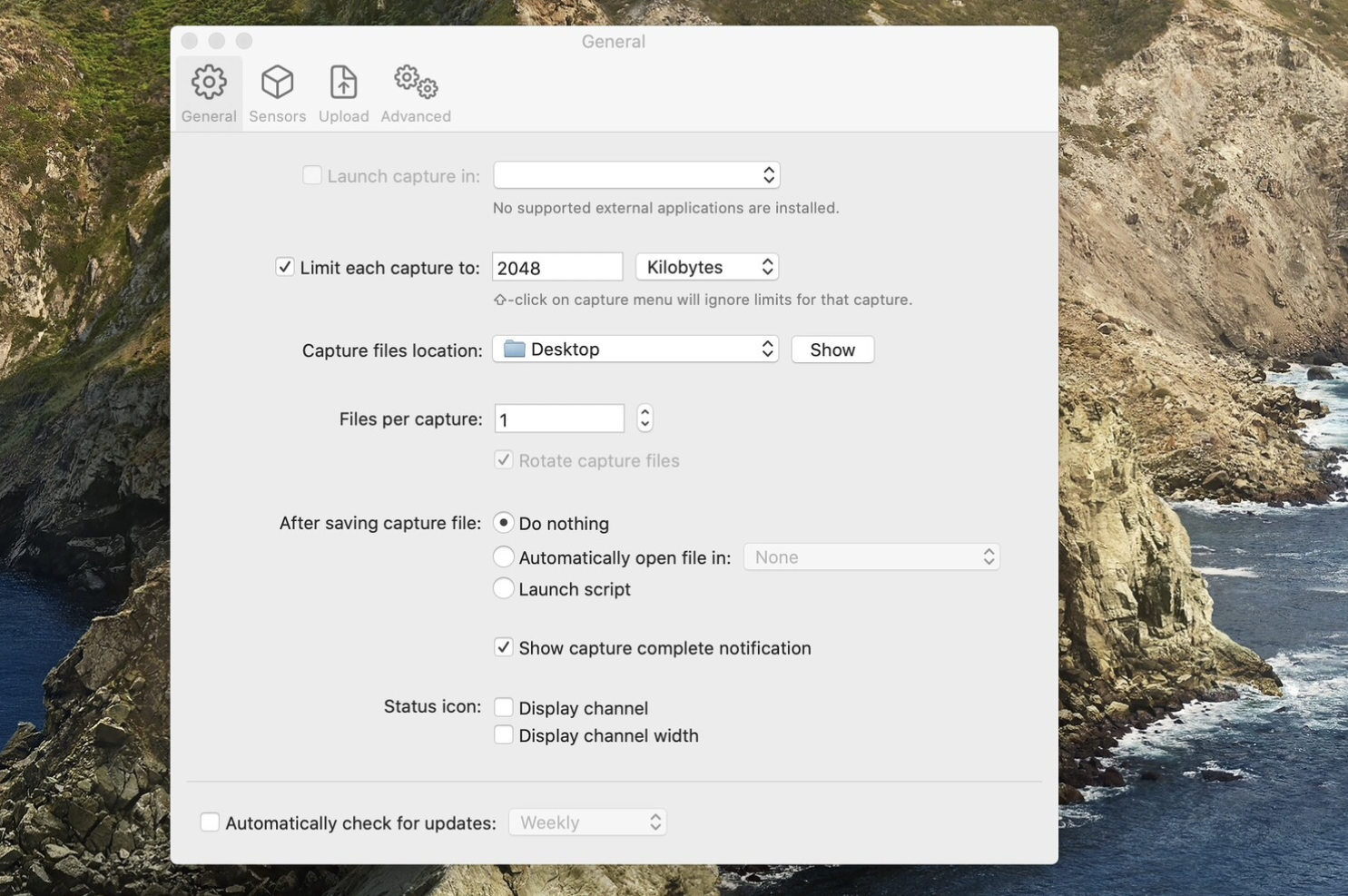Open the Weekly update frequency dropdown

click(x=586, y=821)
